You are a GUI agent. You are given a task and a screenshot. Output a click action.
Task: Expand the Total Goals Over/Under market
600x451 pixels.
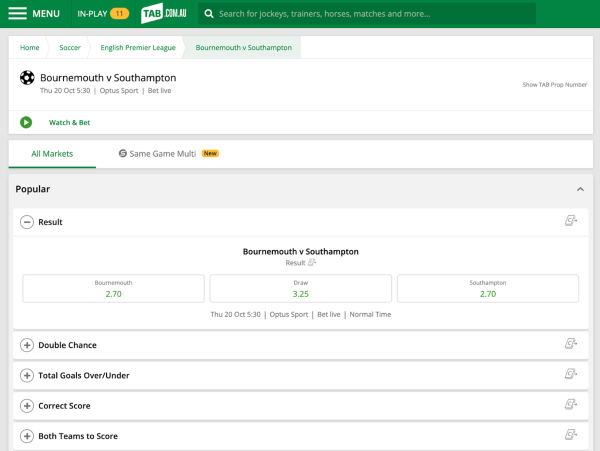click(27, 375)
